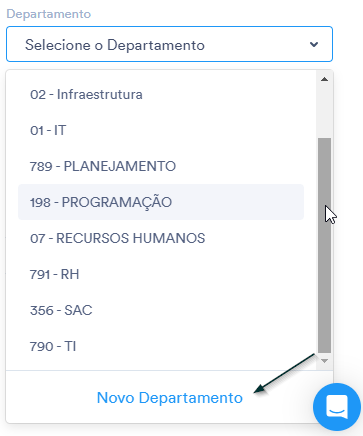363x436 pixels.
Task: Click the scrollbar track above the thumb
Action: coord(324,111)
